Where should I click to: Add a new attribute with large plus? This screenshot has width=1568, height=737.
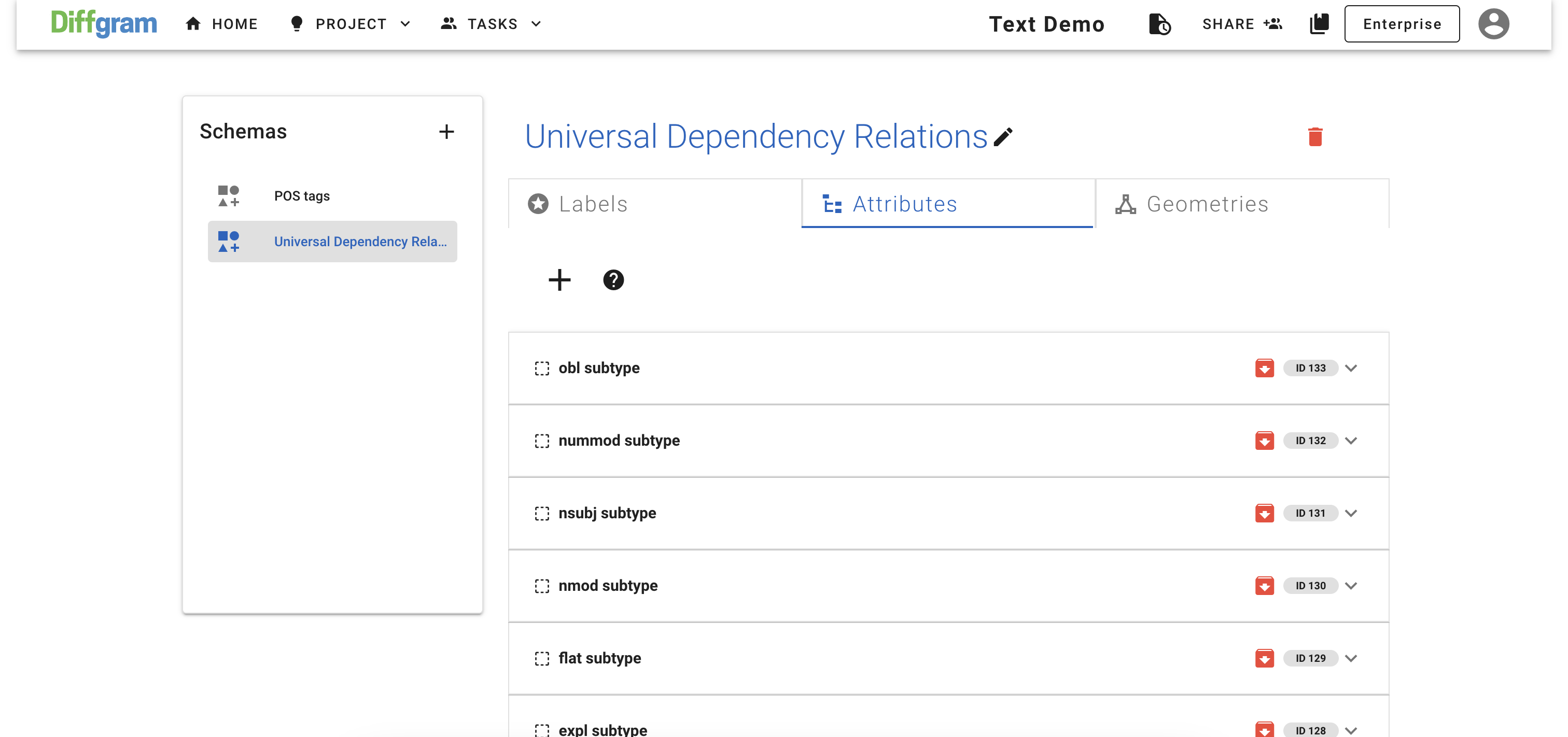[559, 280]
